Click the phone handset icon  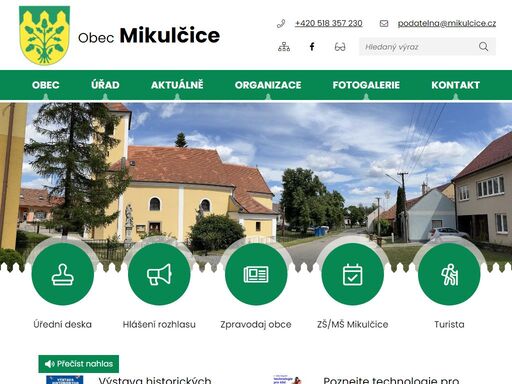[x=281, y=23]
